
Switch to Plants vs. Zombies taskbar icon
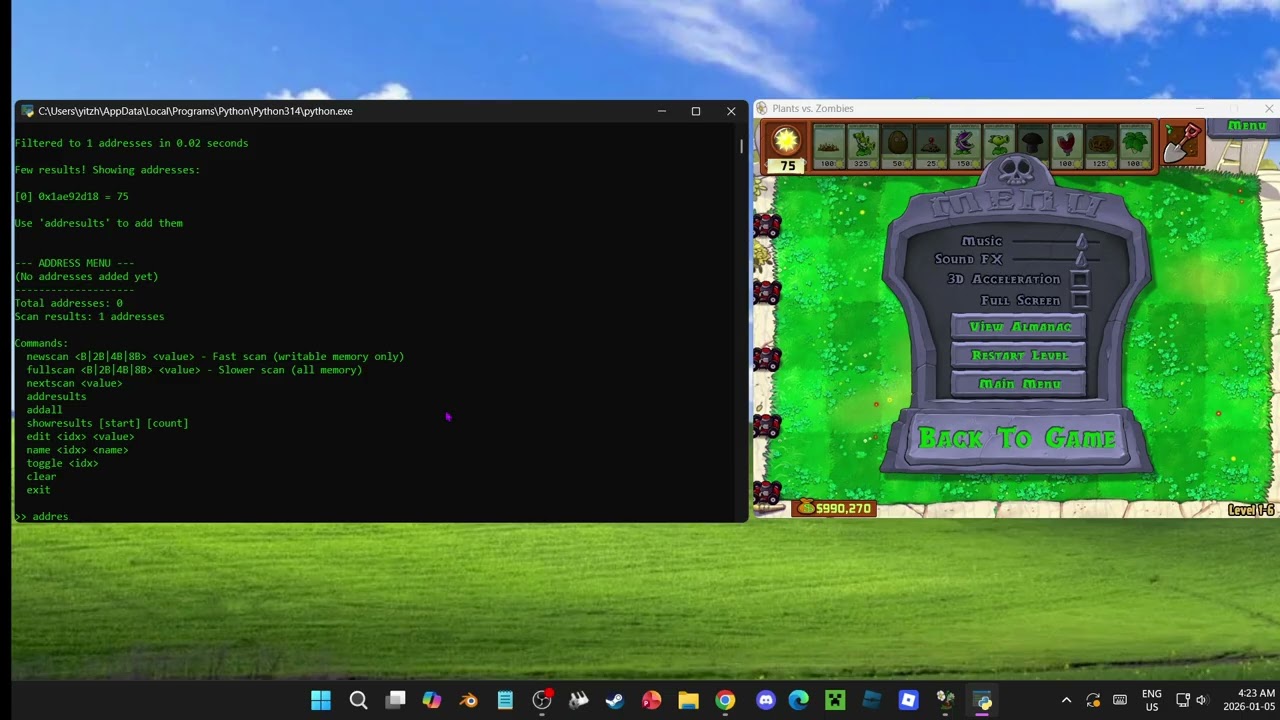click(945, 700)
